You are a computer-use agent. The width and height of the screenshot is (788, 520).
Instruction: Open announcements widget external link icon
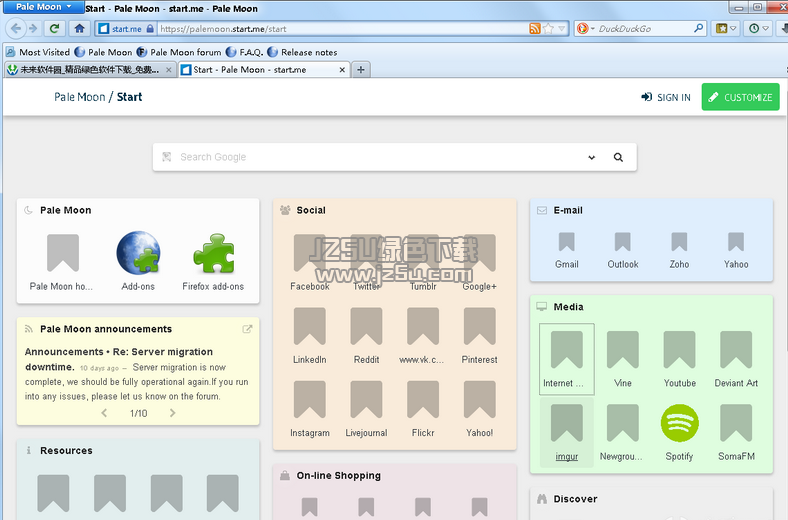[247, 329]
